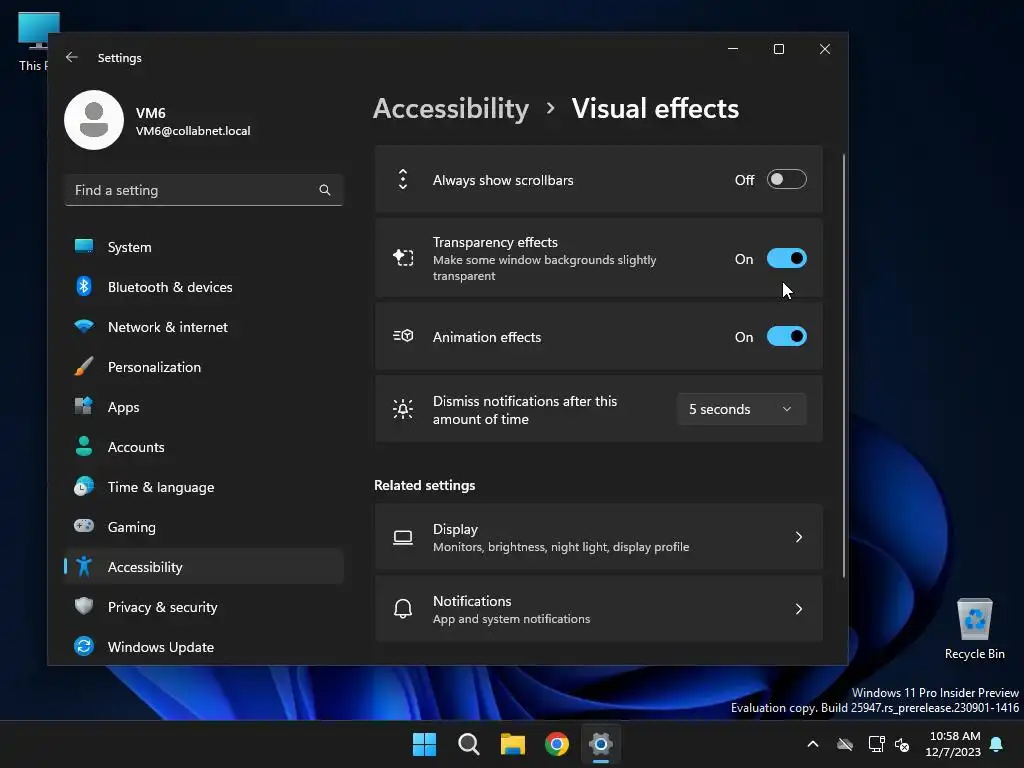Click the Dismiss notifications light icon

coord(403,409)
